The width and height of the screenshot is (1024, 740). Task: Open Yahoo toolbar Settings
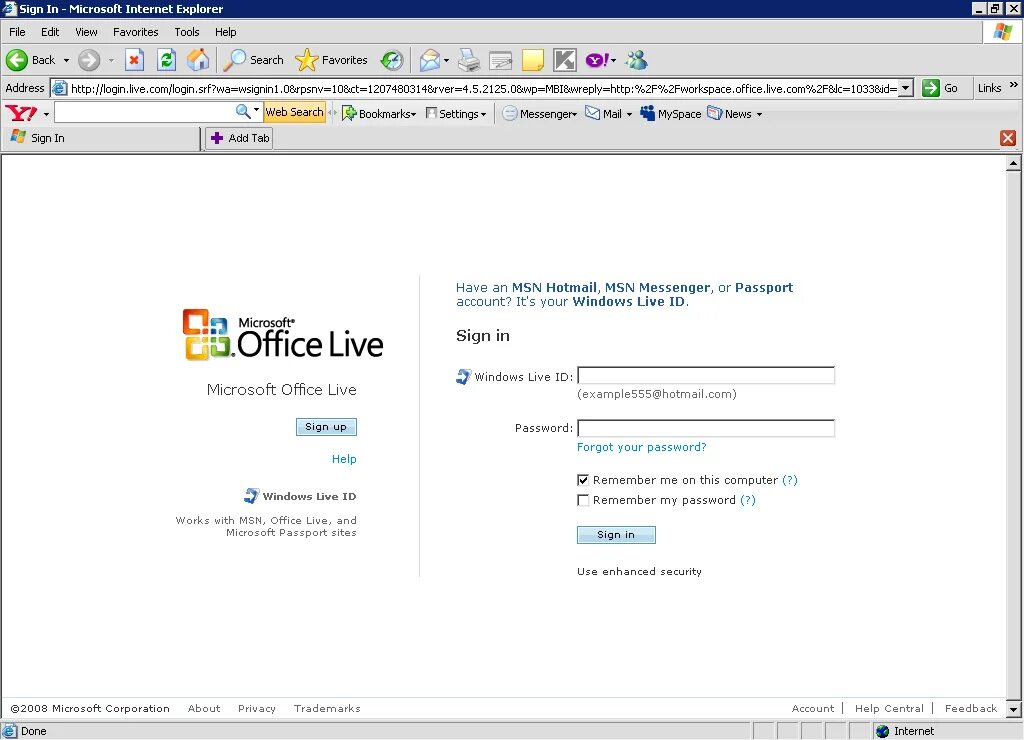(x=456, y=114)
